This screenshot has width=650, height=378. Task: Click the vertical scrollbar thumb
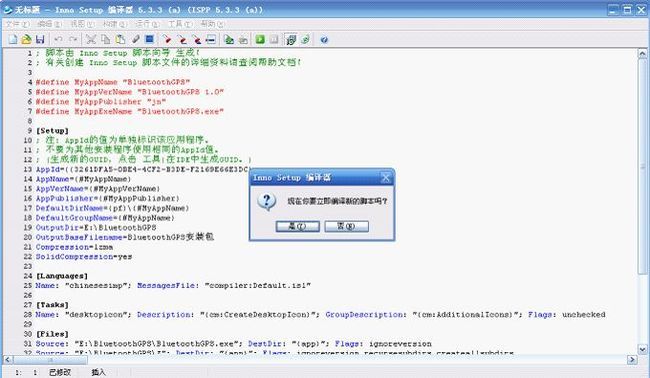642,166
